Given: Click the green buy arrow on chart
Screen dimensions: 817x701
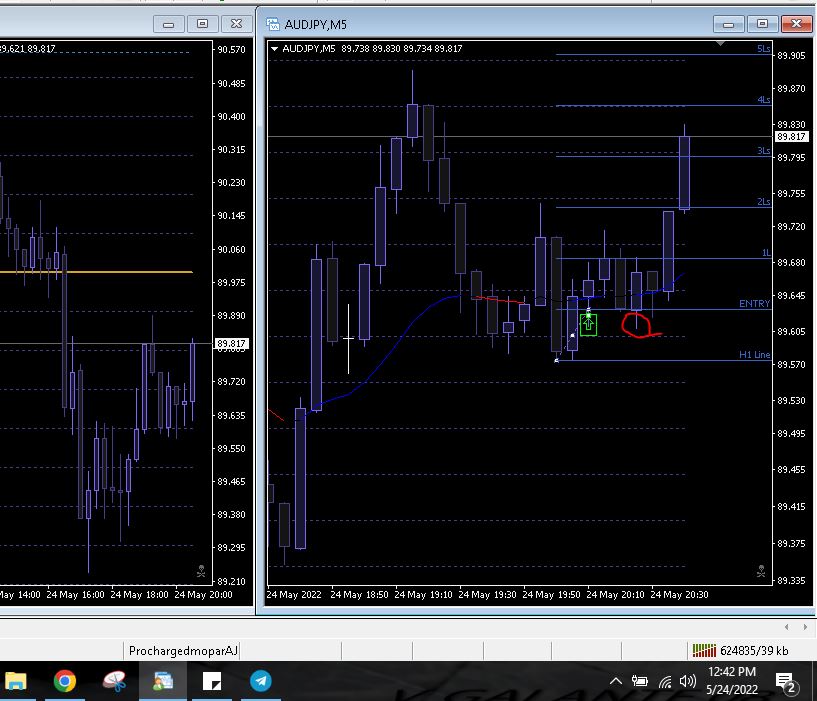Looking at the screenshot, I should 588,324.
